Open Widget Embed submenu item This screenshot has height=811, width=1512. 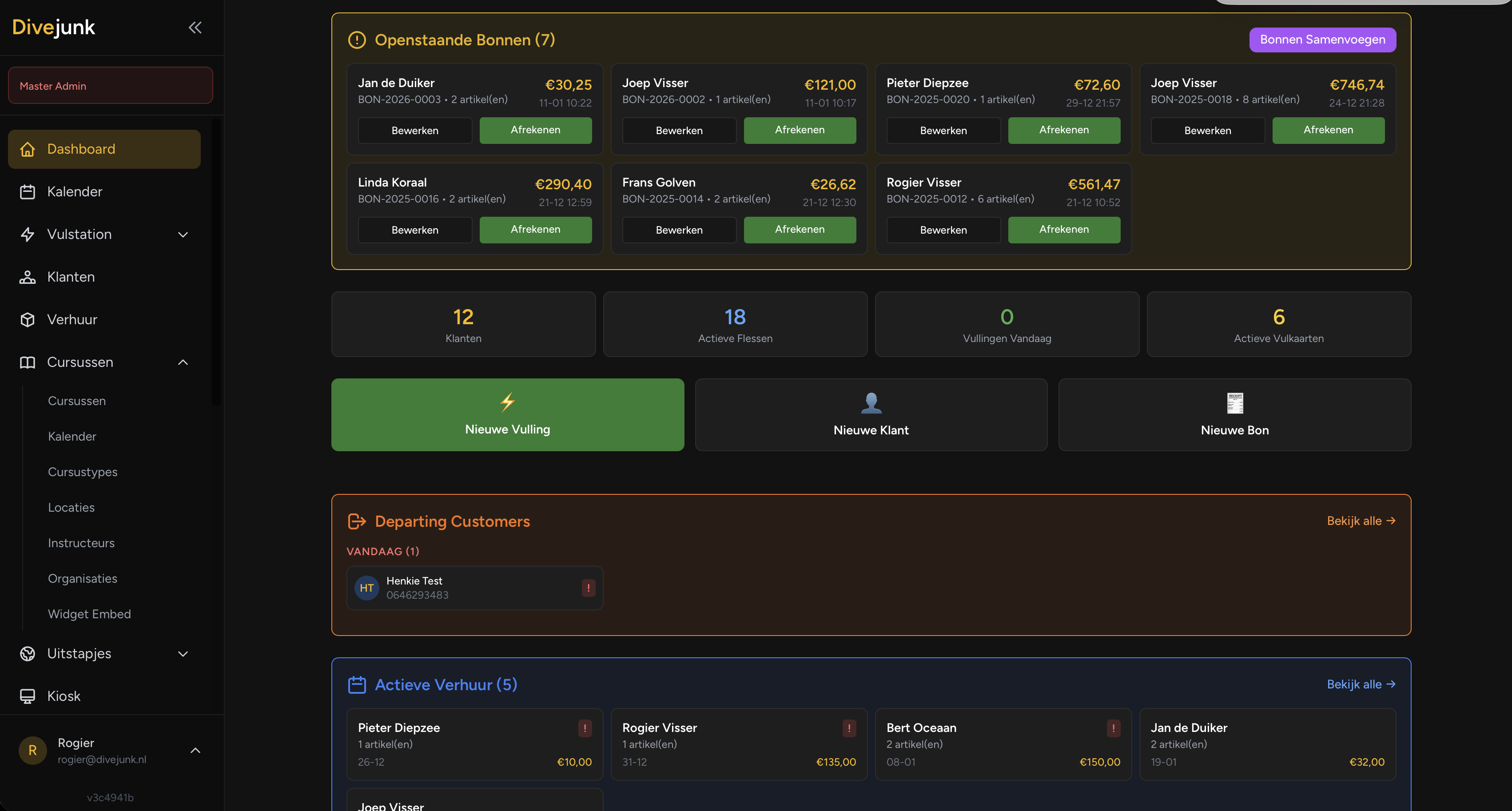point(89,614)
